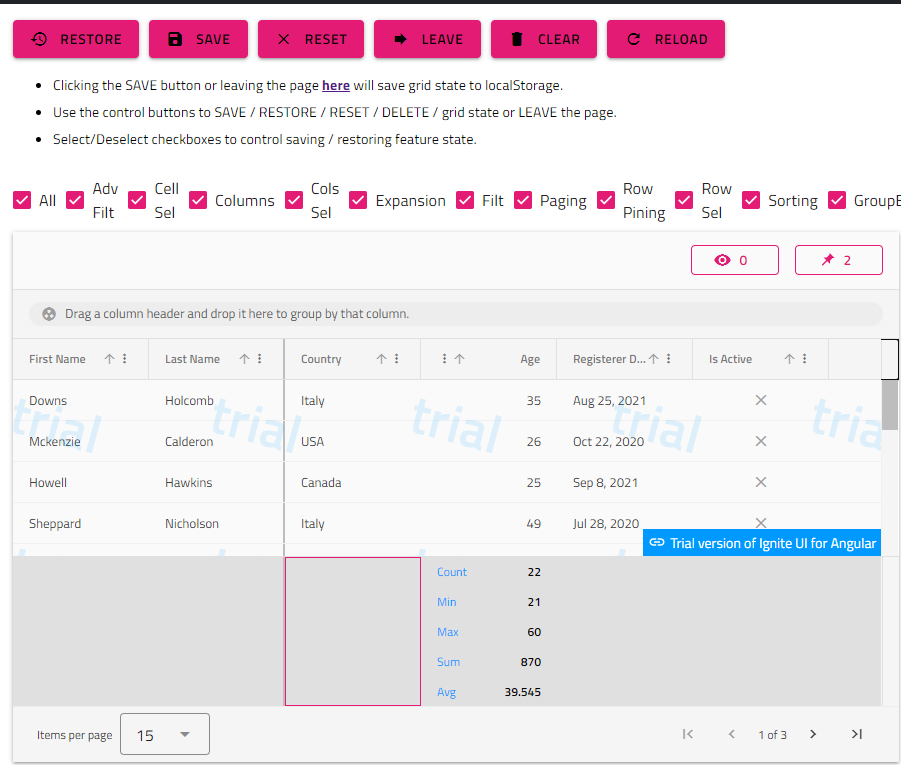Uncheck the Expansion feature checkbox
The image size is (901, 765).
coord(358,200)
